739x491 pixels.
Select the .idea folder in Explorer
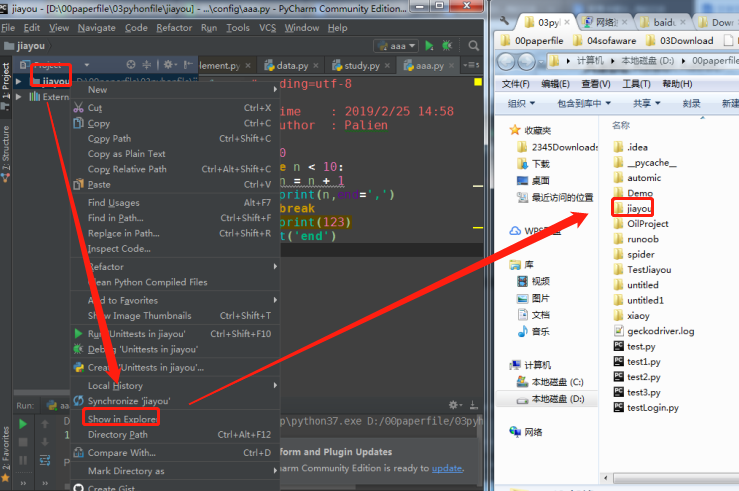click(631, 147)
